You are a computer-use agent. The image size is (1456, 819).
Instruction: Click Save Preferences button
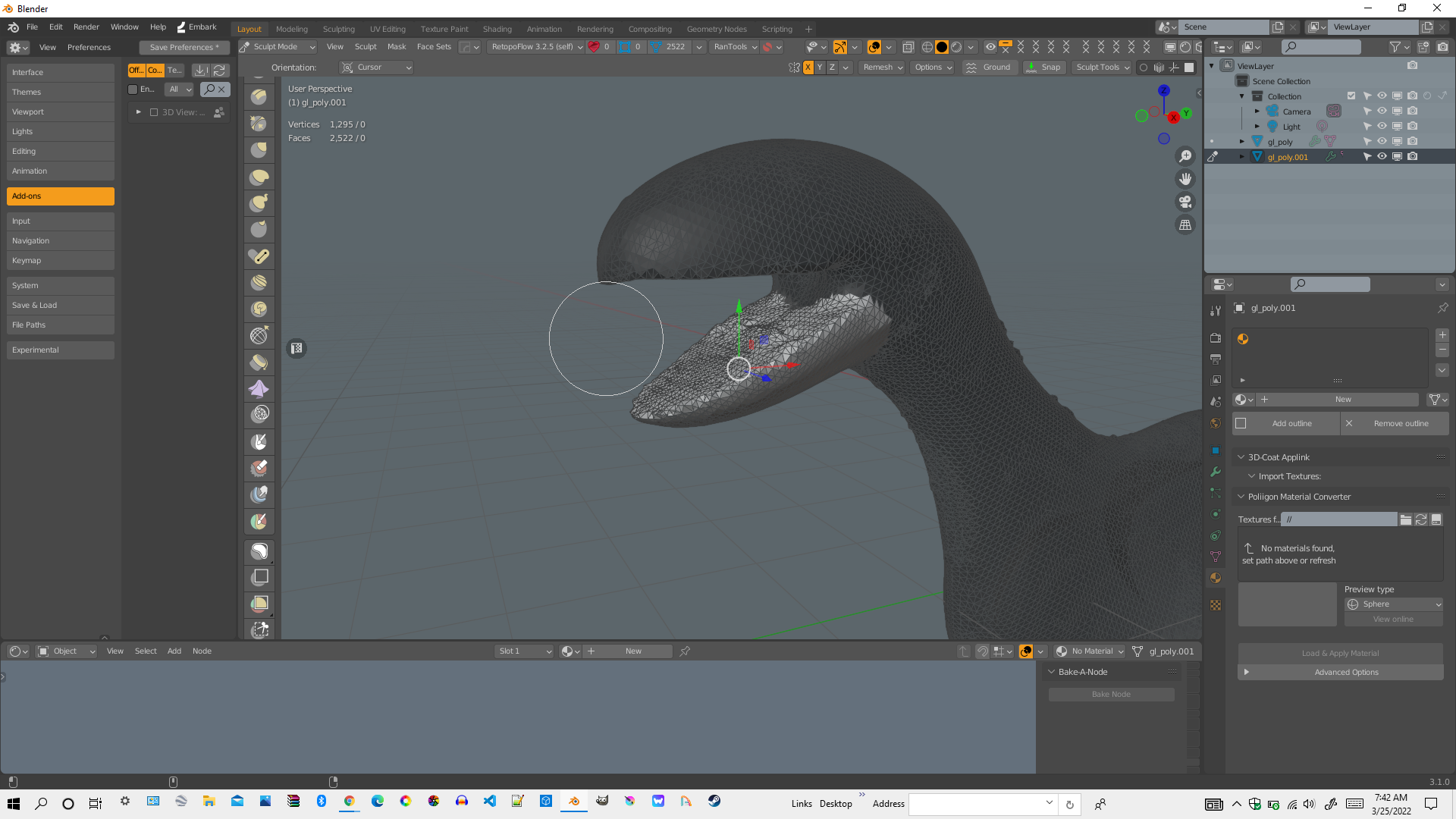click(184, 47)
